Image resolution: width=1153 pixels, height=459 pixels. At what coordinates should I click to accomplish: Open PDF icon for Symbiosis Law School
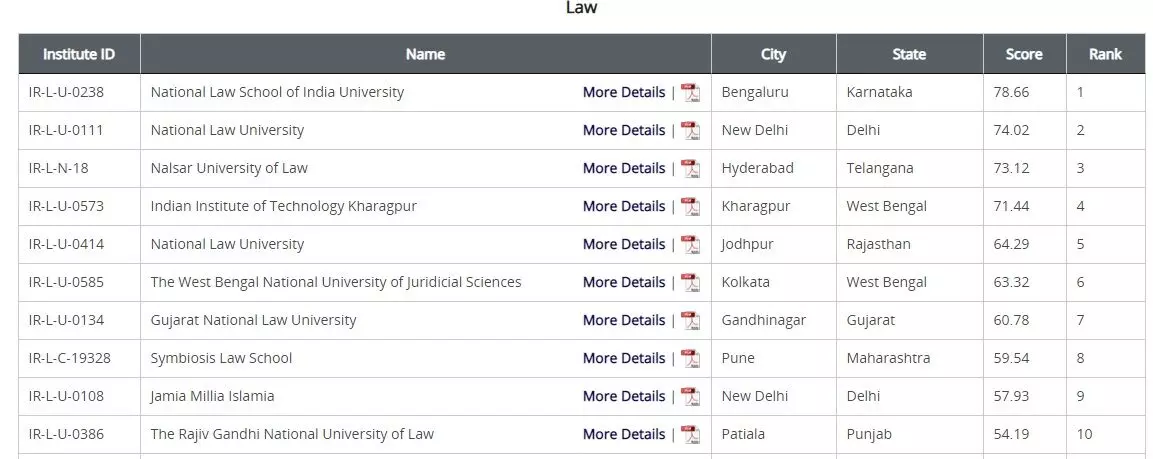[690, 358]
